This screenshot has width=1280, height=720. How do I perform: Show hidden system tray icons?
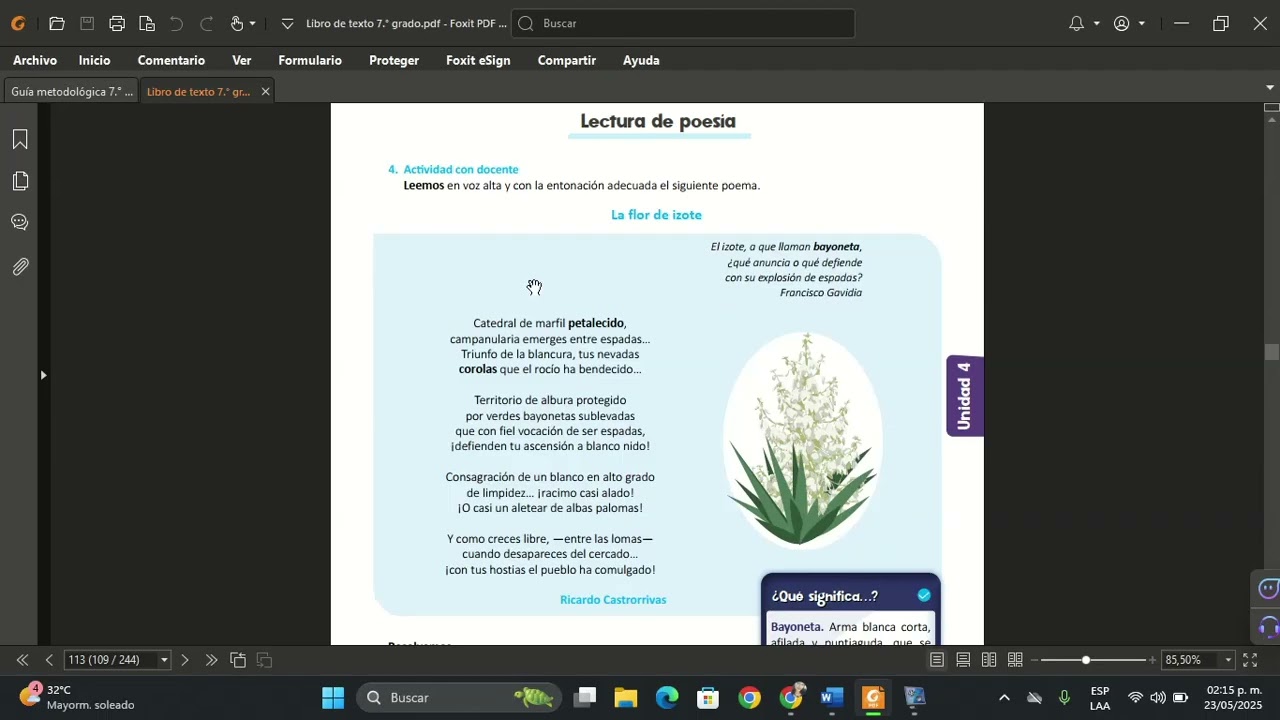point(1004,698)
